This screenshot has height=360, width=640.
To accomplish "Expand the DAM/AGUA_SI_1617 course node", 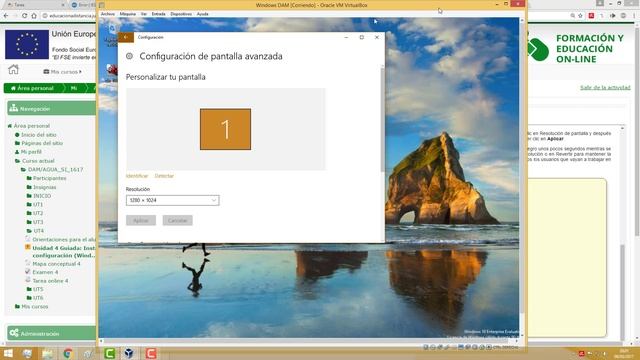I will click(x=56, y=169).
